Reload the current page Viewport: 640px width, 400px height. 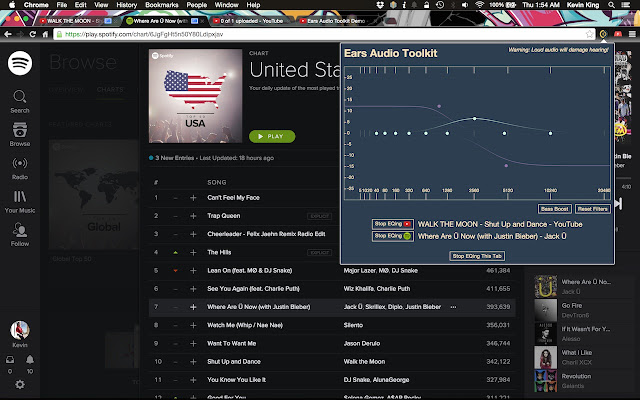33,34
